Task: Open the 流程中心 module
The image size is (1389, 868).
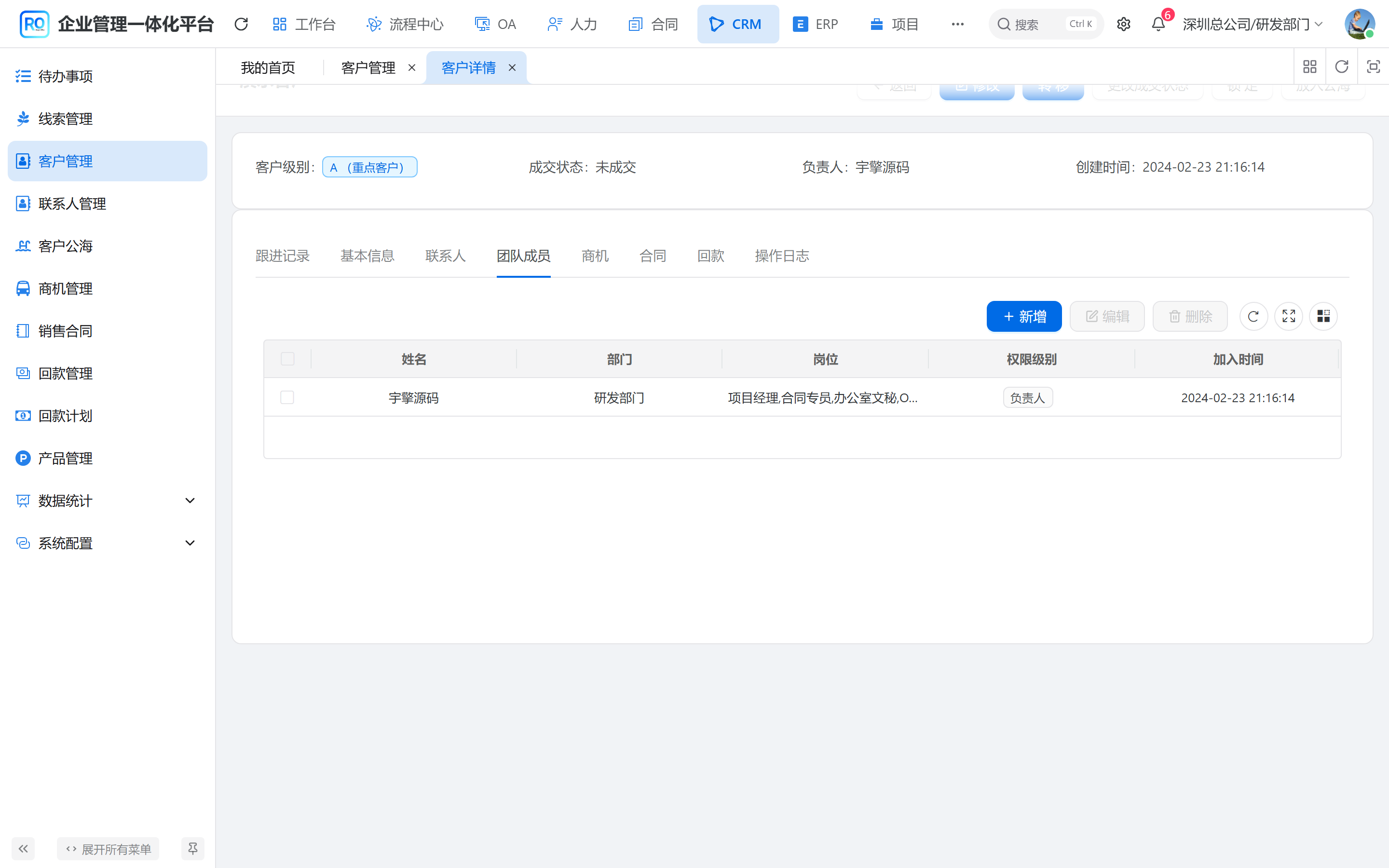Action: point(405,24)
